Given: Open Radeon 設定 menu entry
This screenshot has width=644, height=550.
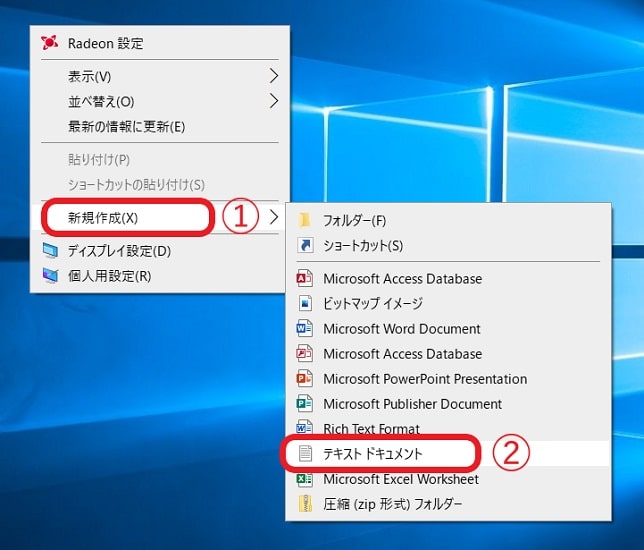Looking at the screenshot, I should [160, 43].
